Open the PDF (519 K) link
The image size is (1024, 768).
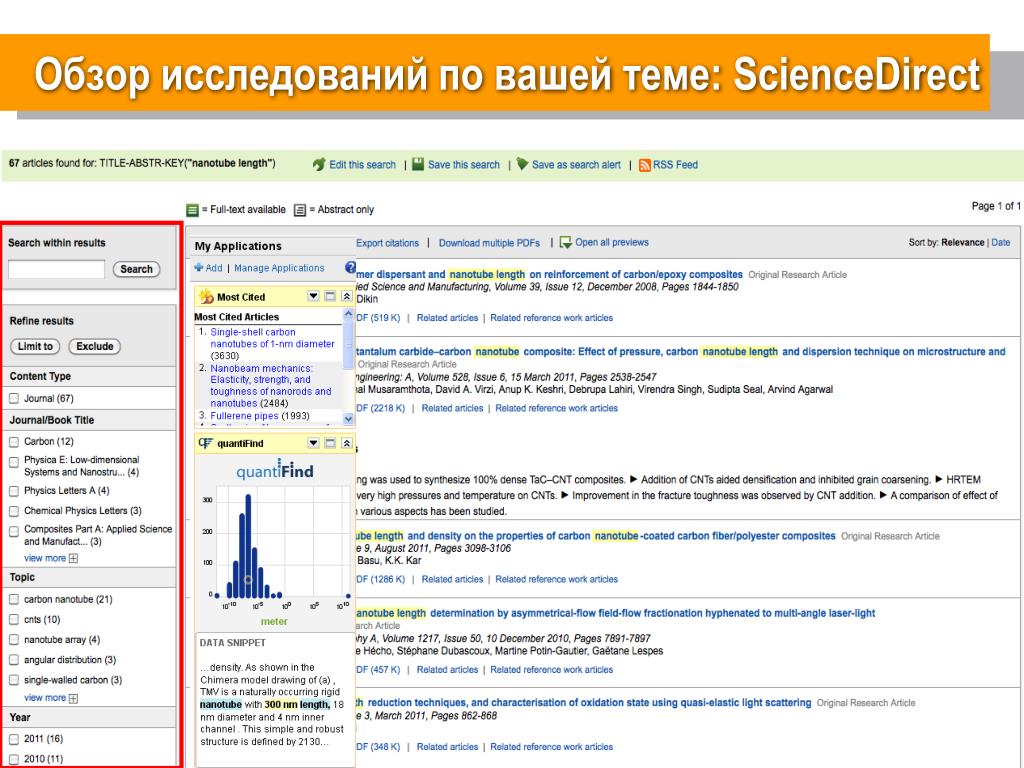(378, 318)
